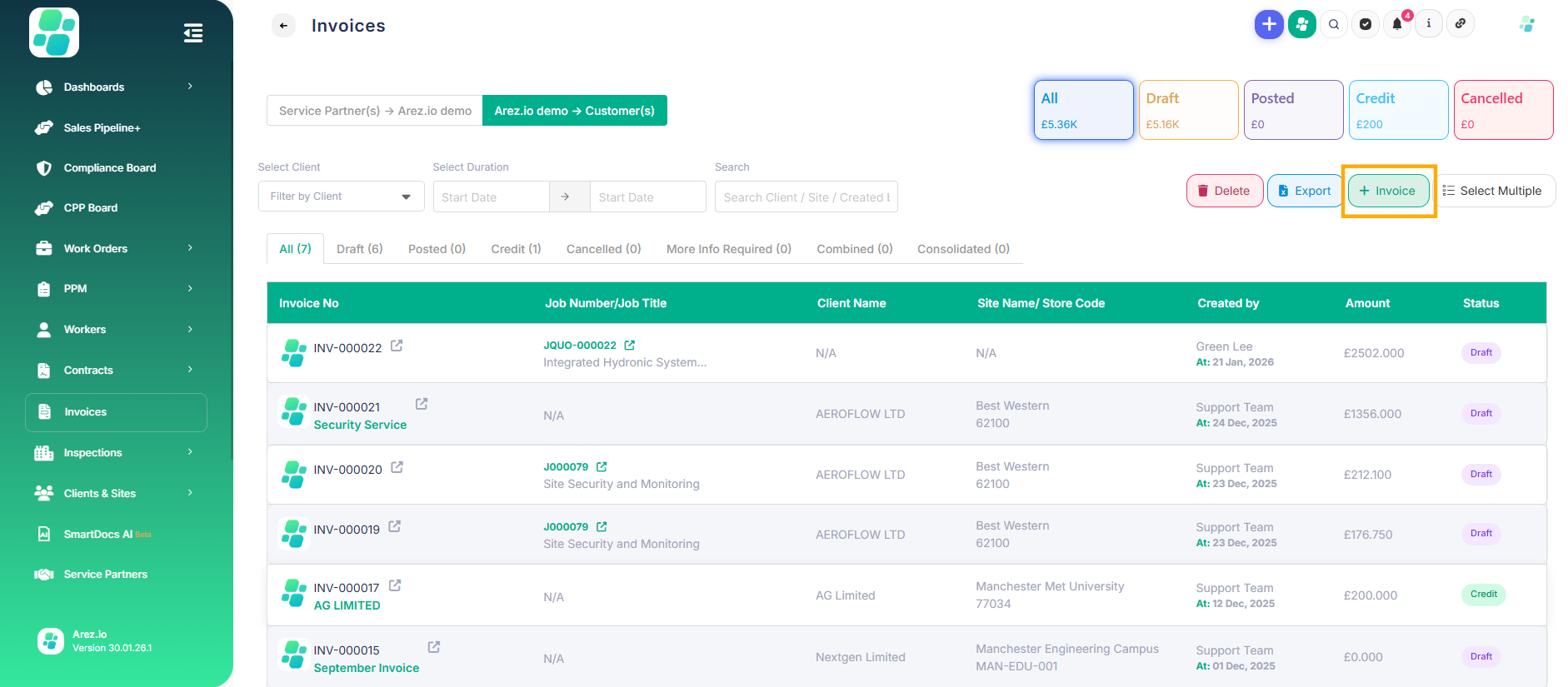The height and width of the screenshot is (687, 1568).
Task: Click the info icon in top bar
Action: click(1429, 24)
